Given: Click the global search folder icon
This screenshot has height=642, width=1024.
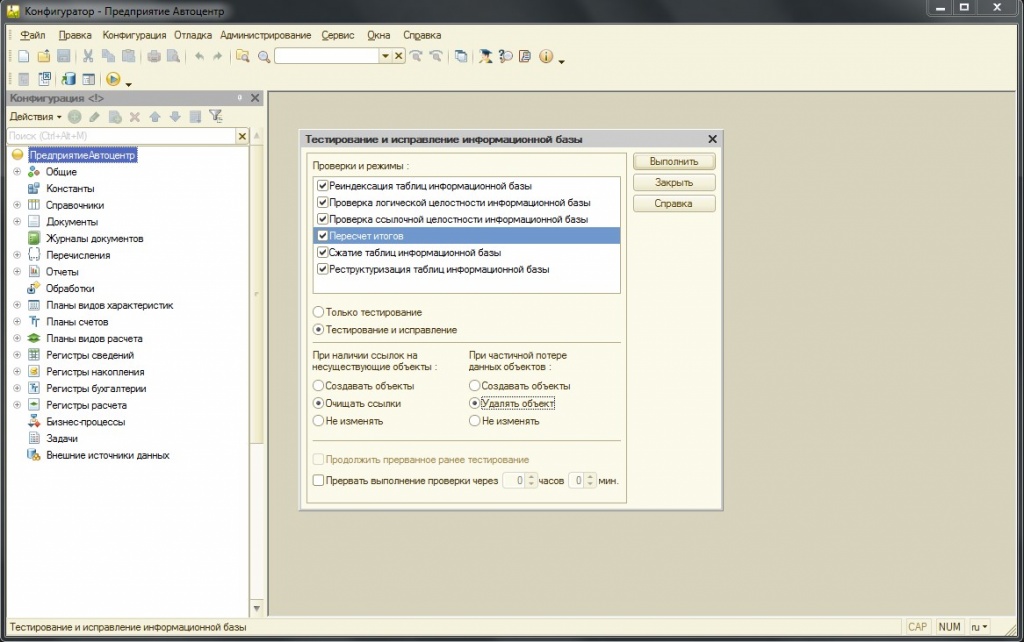Looking at the screenshot, I should [243, 57].
